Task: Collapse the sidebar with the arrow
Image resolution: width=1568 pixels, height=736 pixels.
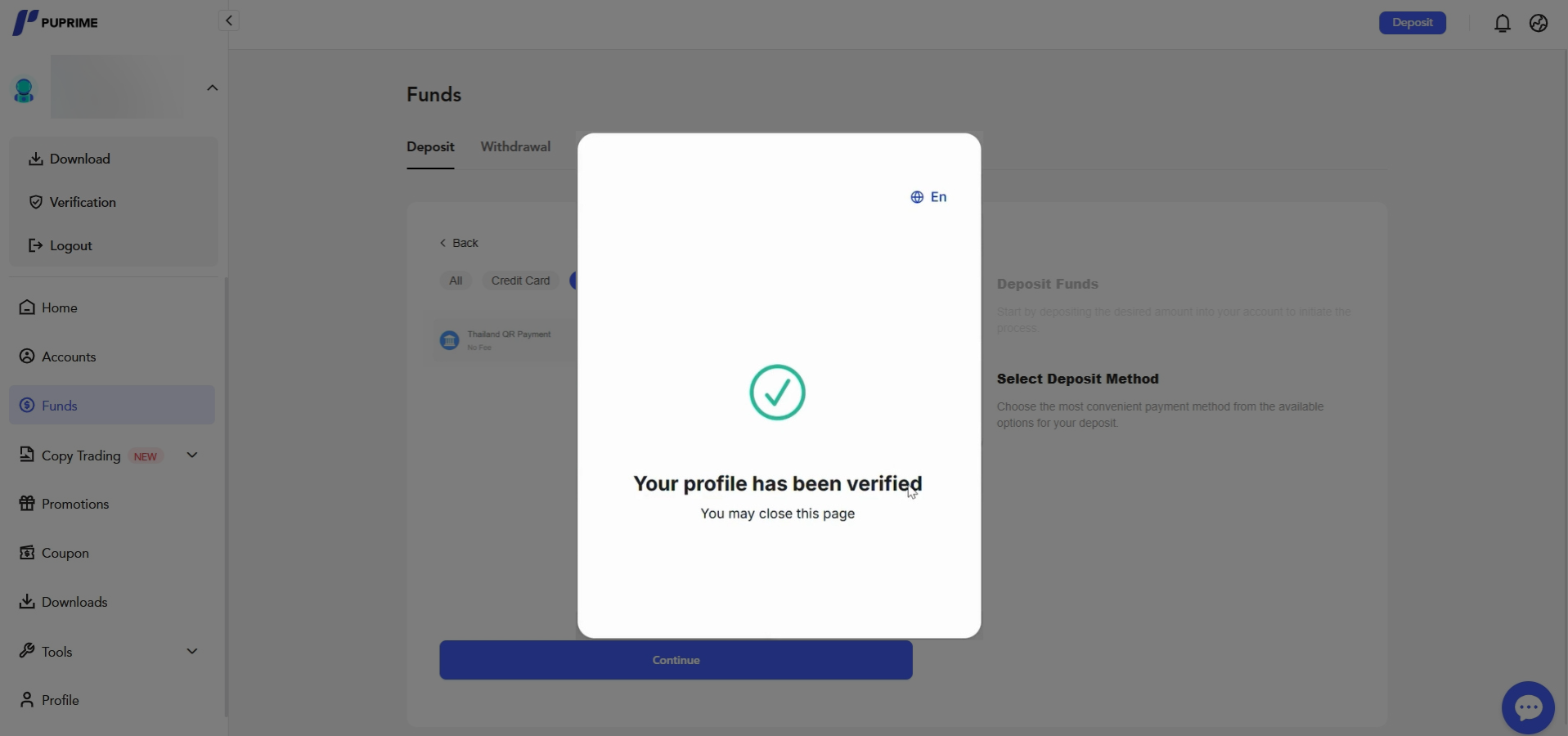Action: (x=229, y=20)
